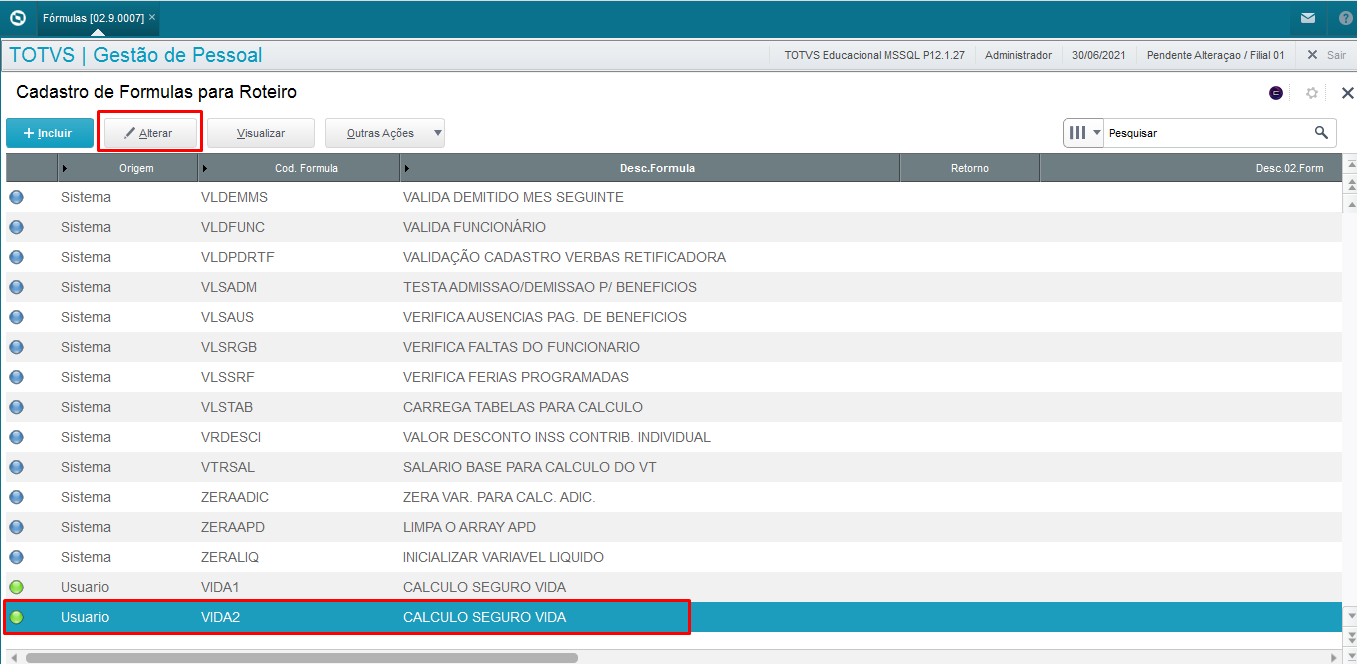Click blue status dot of VLSSRF row

pos(16,377)
